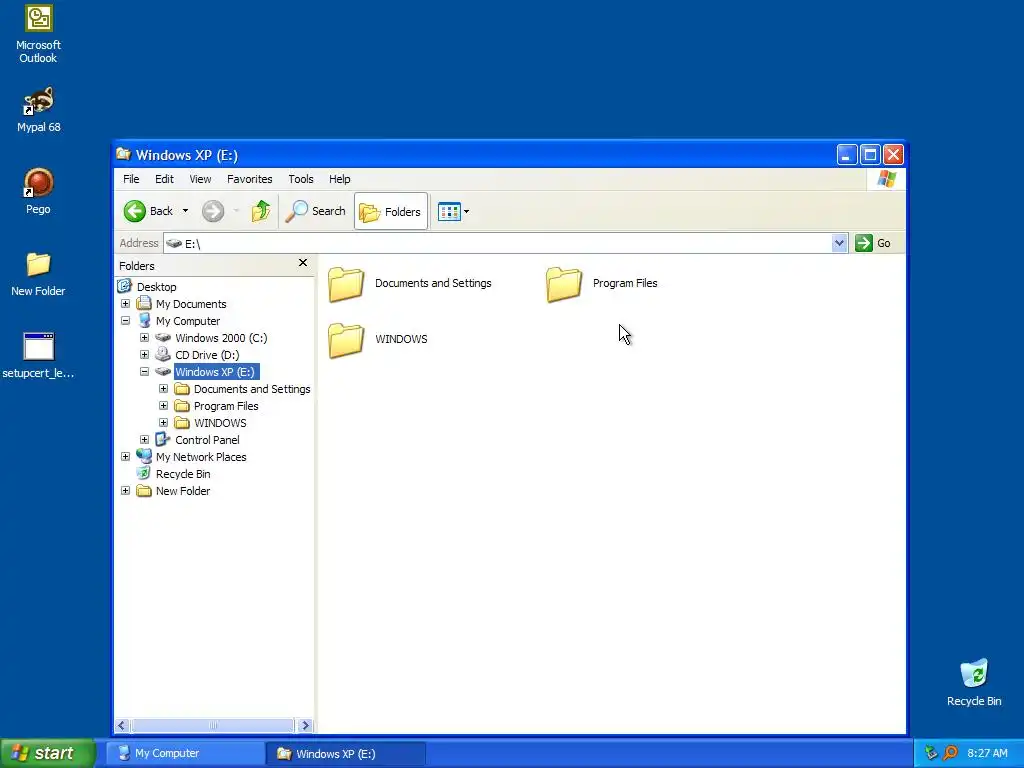Open Back history dropdown arrow
This screenshot has height=768, width=1024.
pos(185,211)
